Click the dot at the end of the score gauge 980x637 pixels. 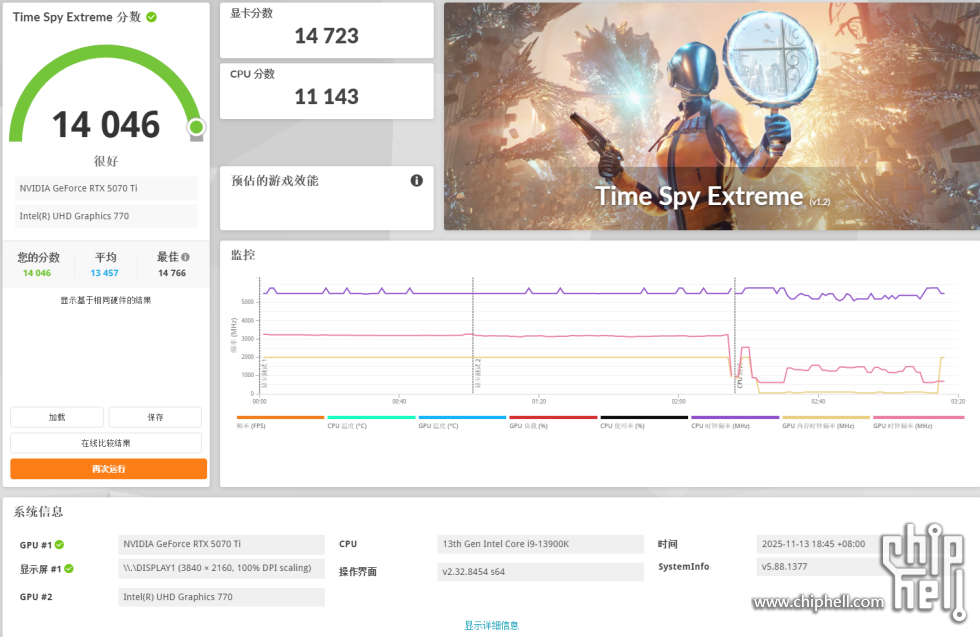[x=196, y=128]
